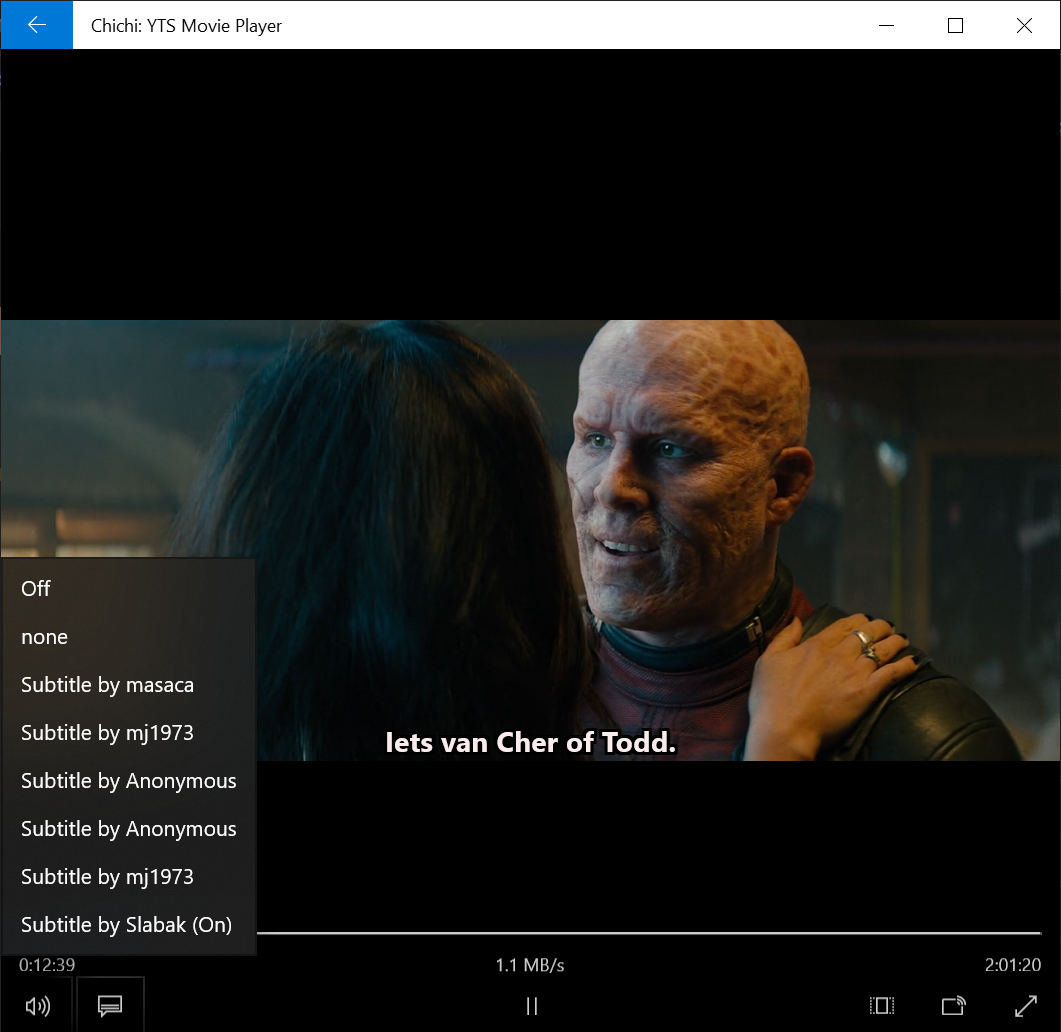Go back using the blue arrow button
This screenshot has width=1061, height=1032.
tap(37, 25)
